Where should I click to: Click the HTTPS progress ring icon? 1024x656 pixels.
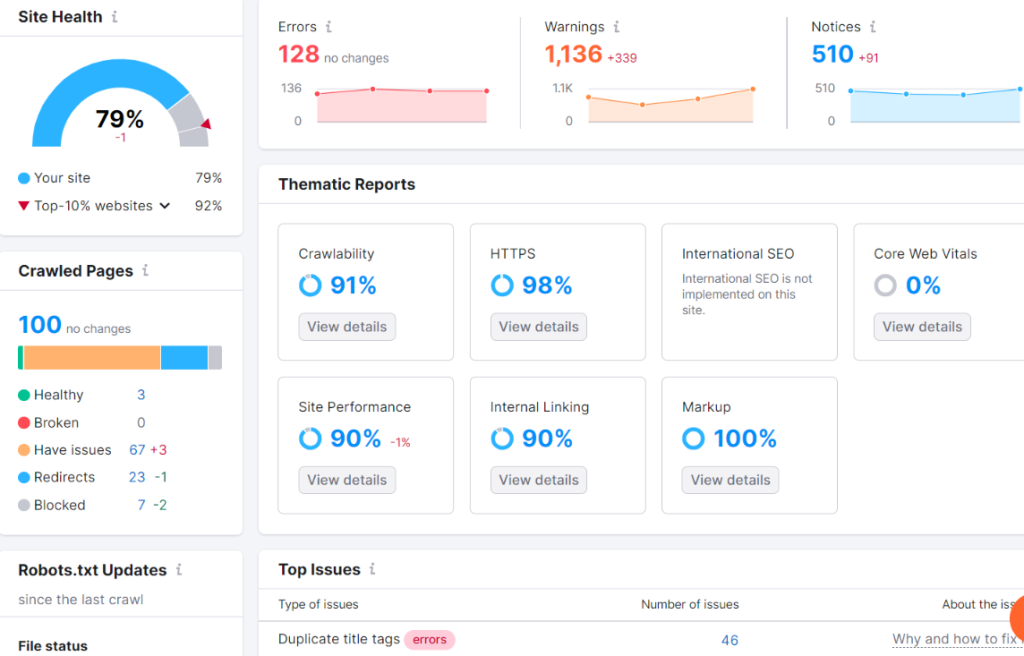pyautogui.click(x=501, y=285)
